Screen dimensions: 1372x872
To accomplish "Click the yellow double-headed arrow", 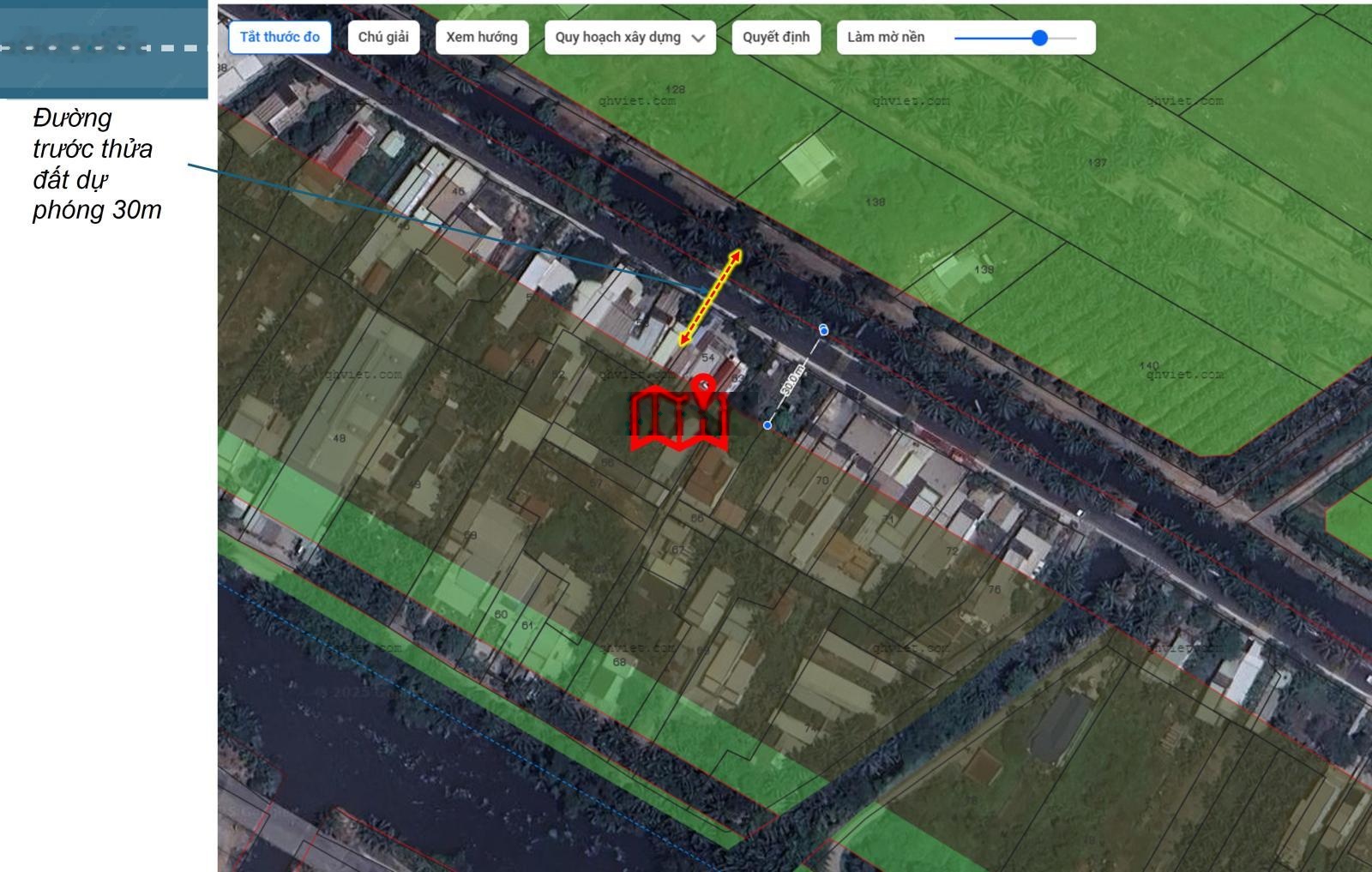I will [x=710, y=298].
